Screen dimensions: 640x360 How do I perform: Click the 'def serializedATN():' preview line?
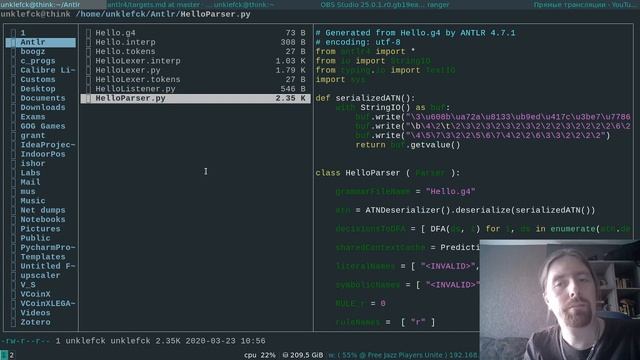365,98
